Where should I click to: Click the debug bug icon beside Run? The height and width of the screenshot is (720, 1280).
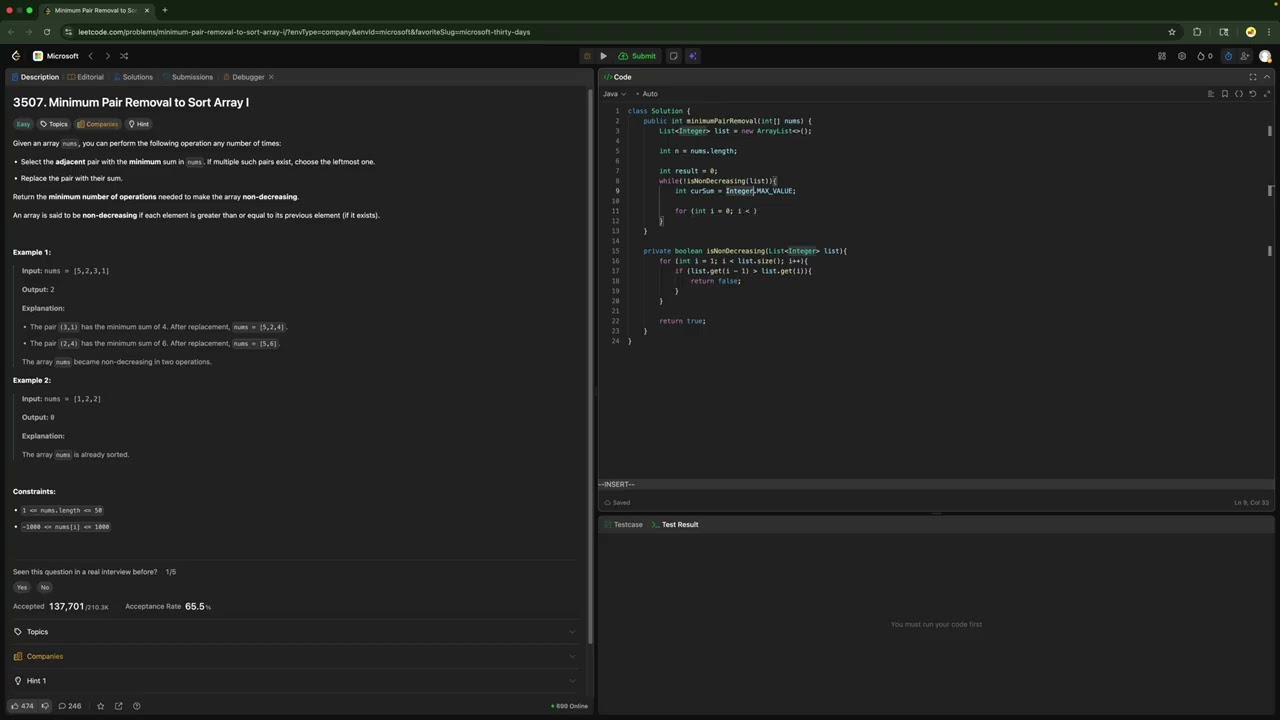[x=587, y=56]
